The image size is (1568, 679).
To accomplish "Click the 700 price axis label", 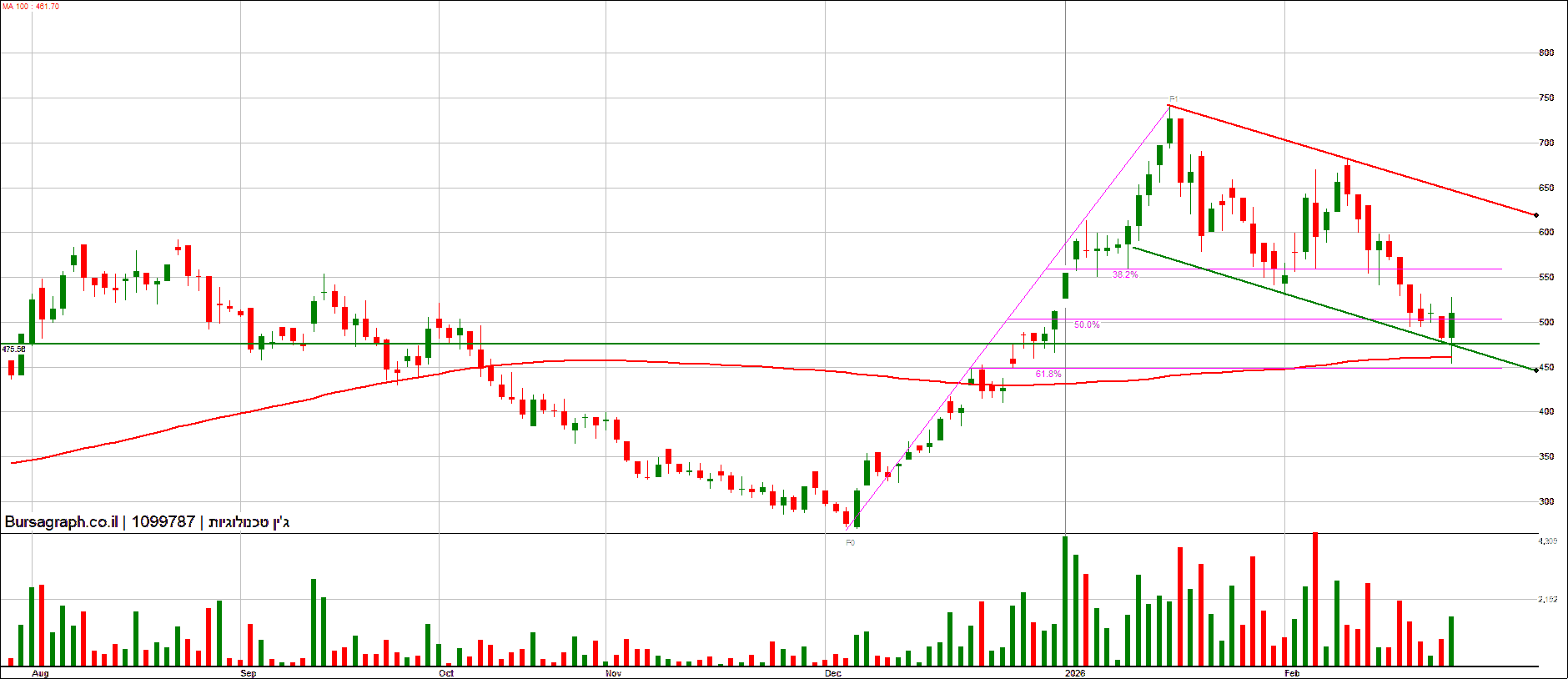I will [x=1546, y=143].
